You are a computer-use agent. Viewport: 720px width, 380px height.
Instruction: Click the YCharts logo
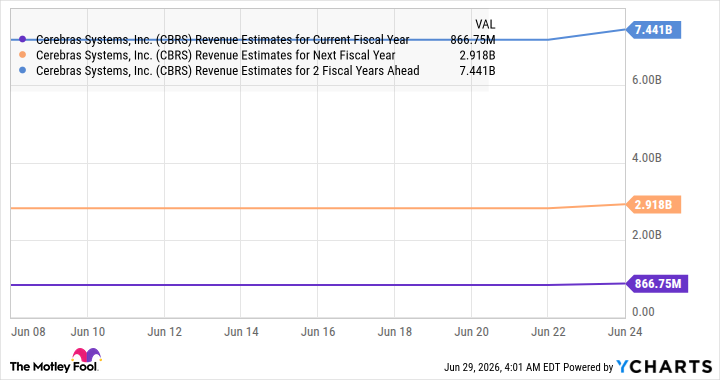point(664,367)
